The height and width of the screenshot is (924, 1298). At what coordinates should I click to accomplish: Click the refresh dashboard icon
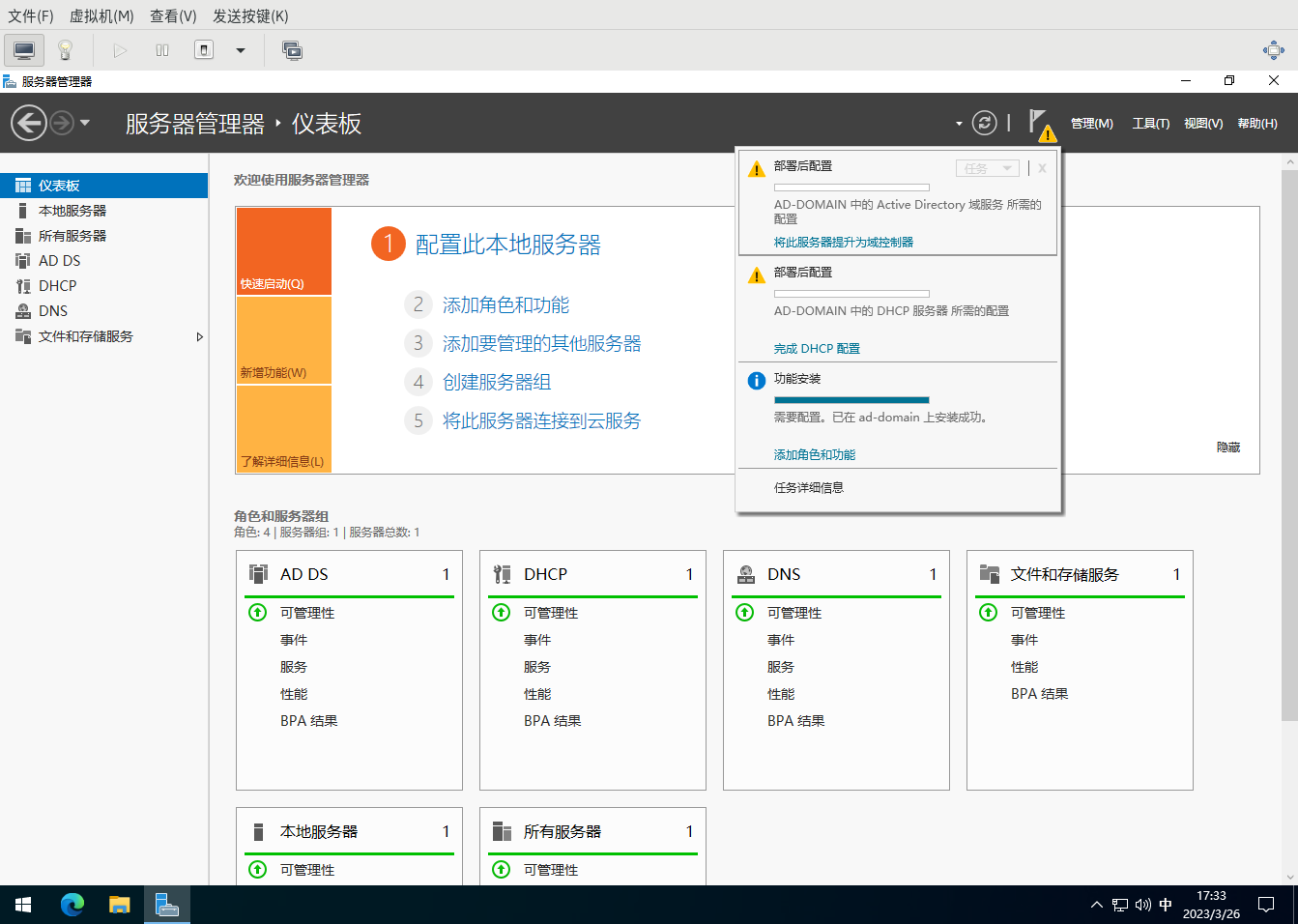tap(984, 123)
